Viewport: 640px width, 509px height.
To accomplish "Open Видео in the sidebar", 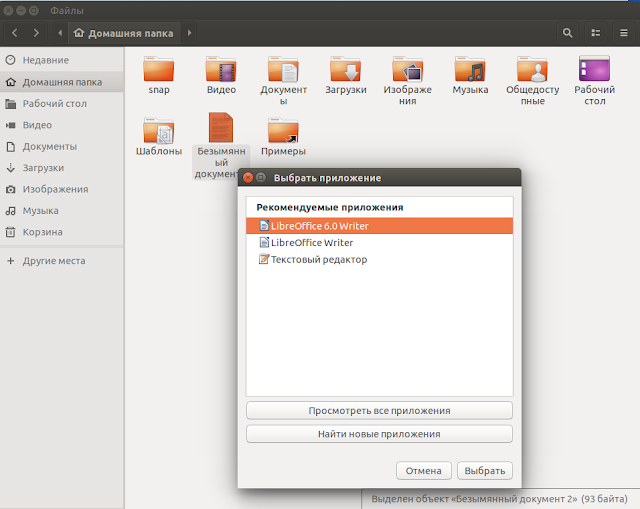I will pyautogui.click(x=62, y=125).
